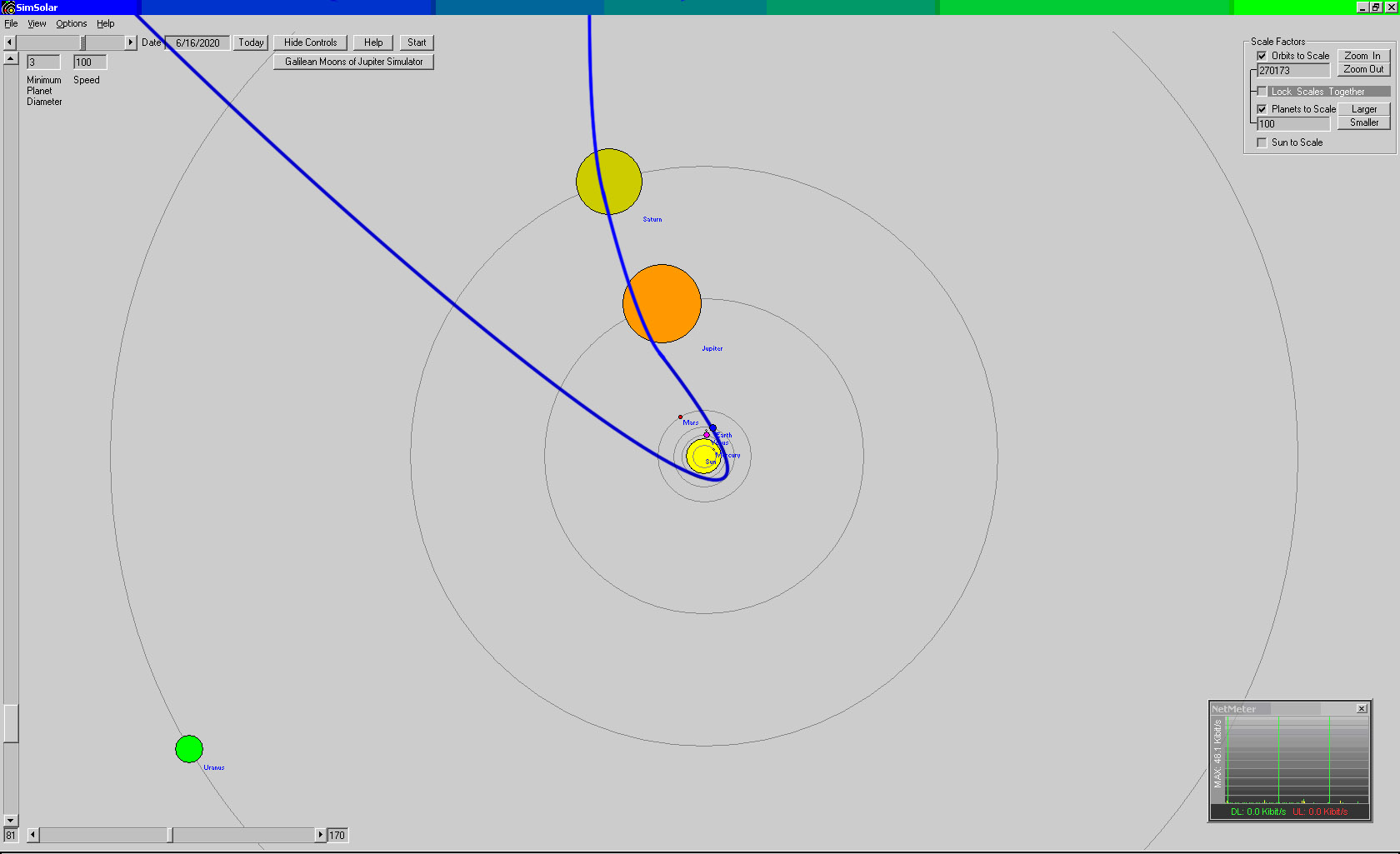1400x854 pixels.
Task: Make planets Smaller
Action: 1363,122
